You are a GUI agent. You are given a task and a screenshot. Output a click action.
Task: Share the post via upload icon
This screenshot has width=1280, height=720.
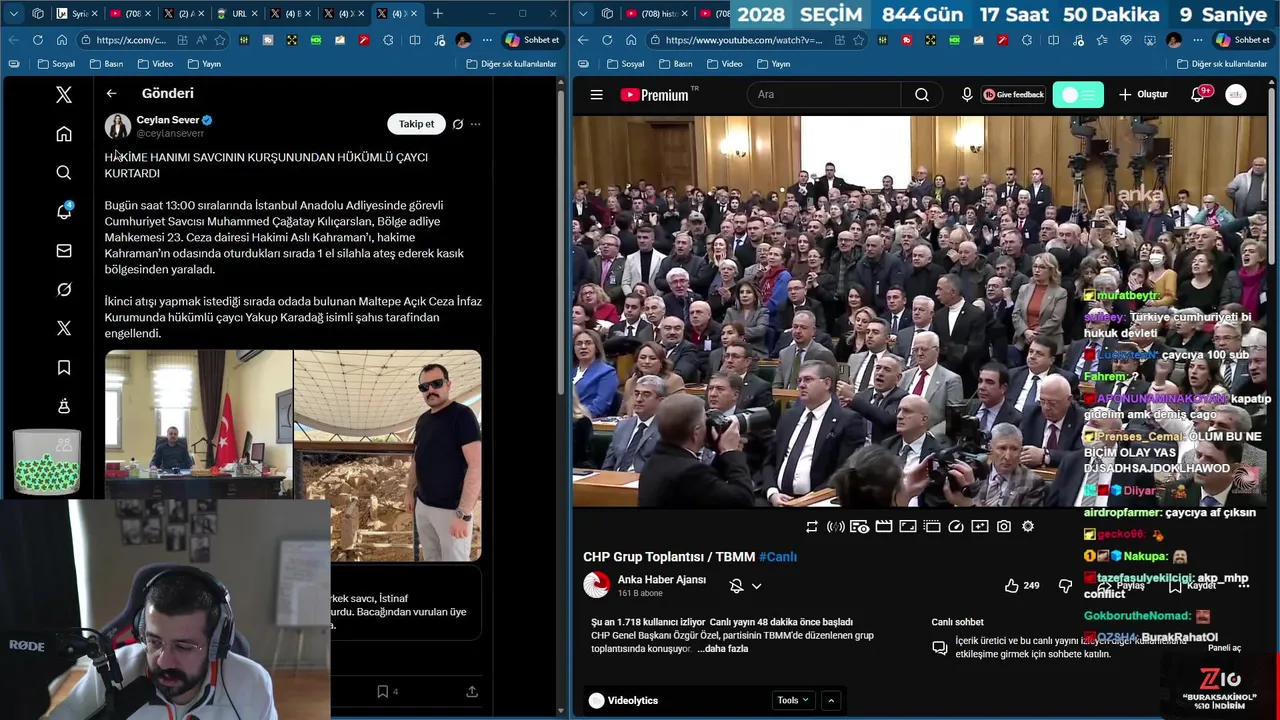(x=472, y=691)
